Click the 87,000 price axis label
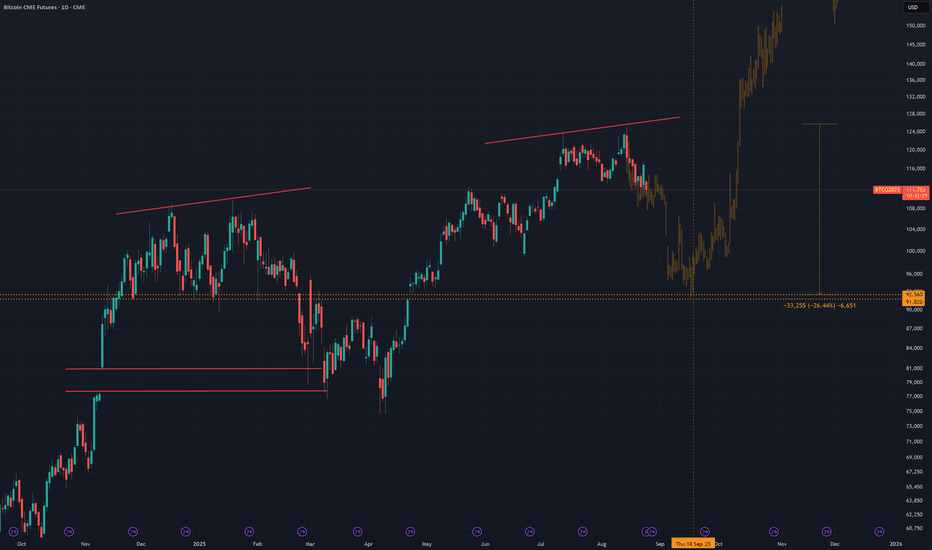 coord(914,328)
